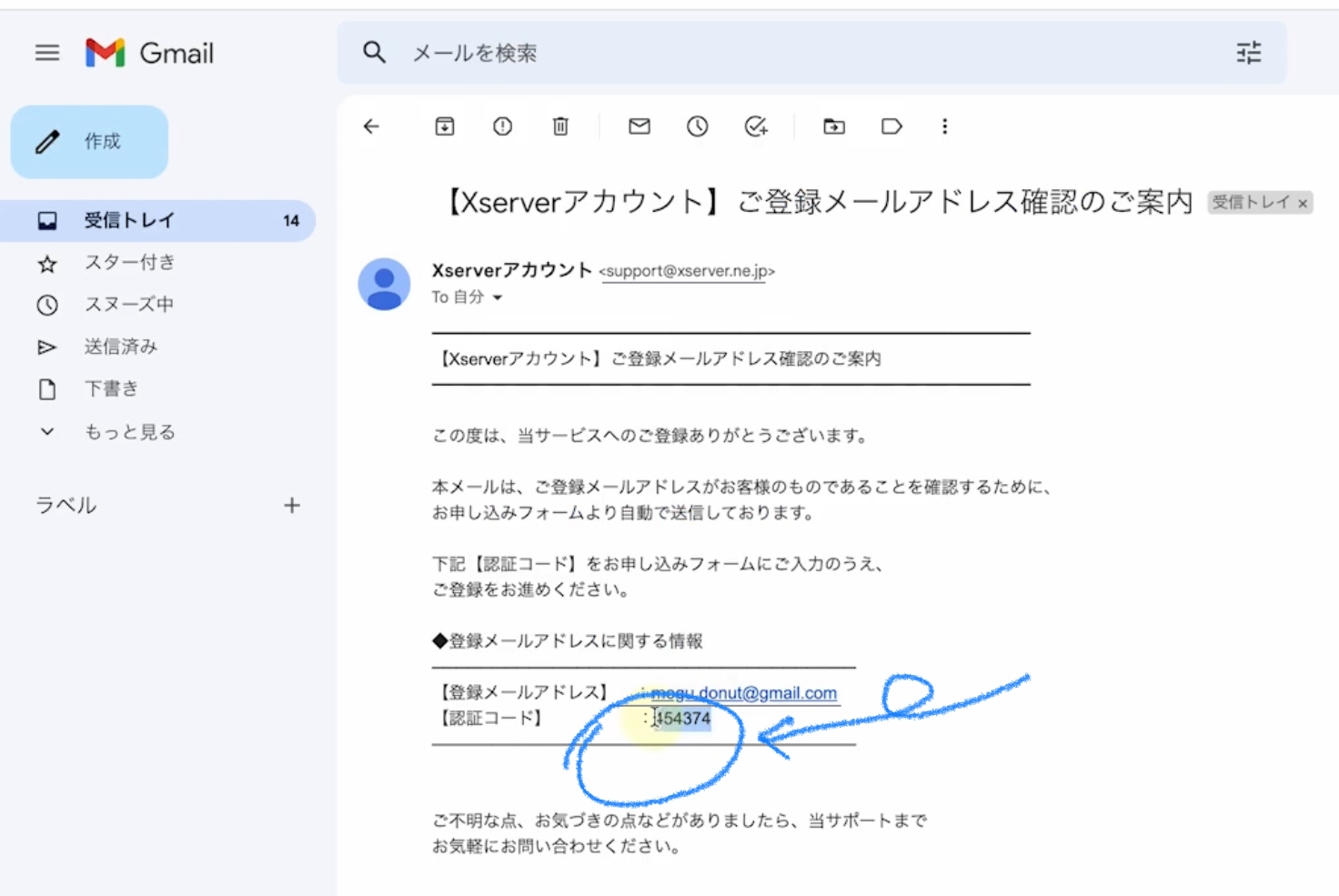1339x896 pixels.
Task: Delete email with trash icon
Action: (560, 126)
